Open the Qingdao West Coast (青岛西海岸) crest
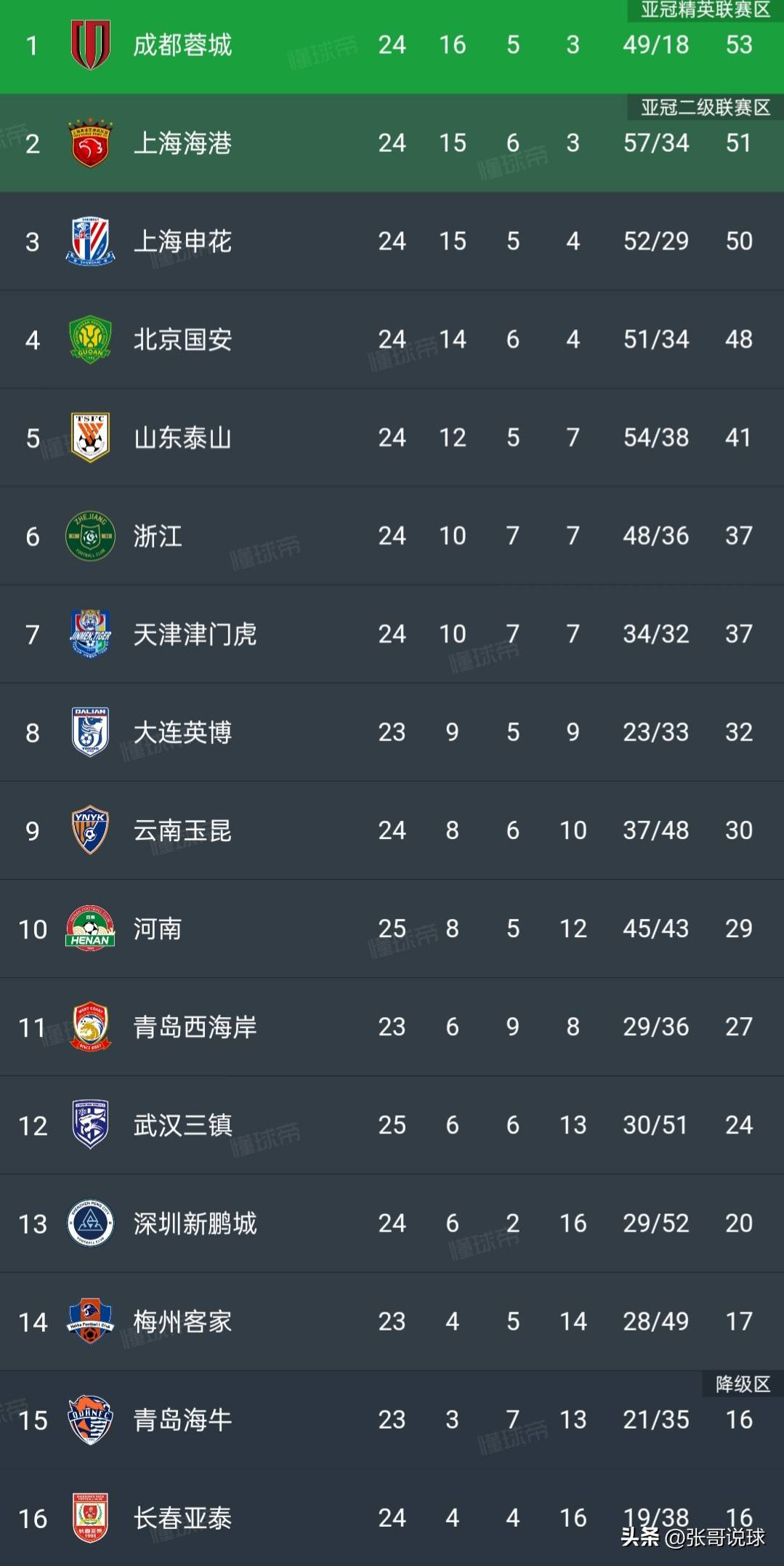The width and height of the screenshot is (784, 1566). coord(90,1027)
